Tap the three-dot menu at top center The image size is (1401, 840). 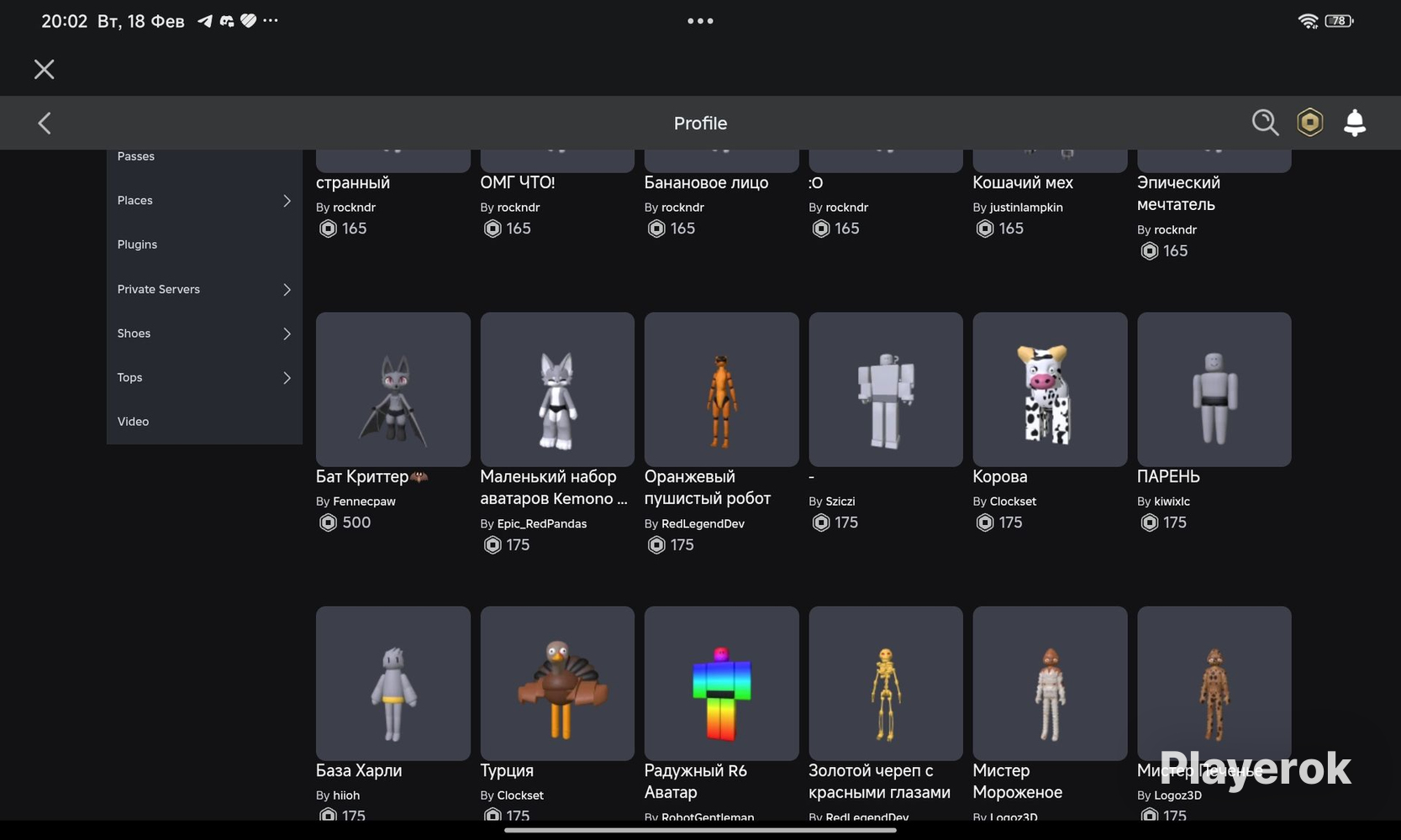(700, 21)
